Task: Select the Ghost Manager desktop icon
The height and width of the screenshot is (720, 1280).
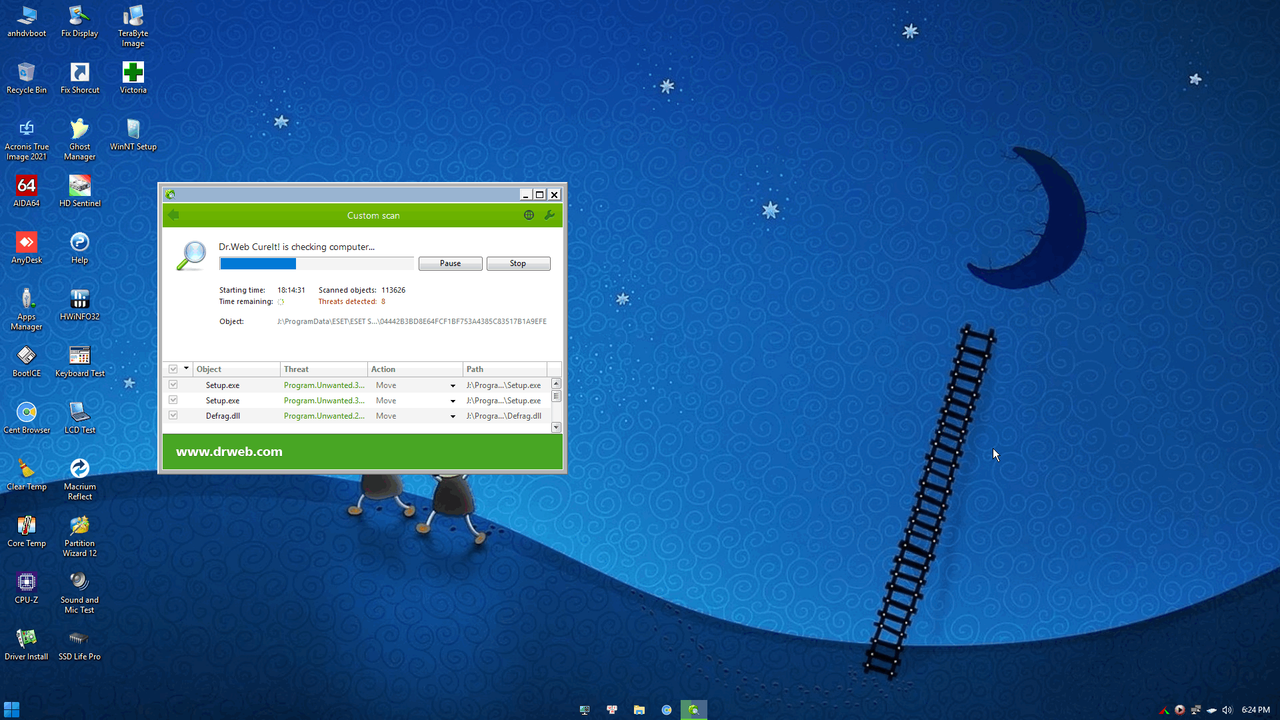Action: pyautogui.click(x=80, y=139)
